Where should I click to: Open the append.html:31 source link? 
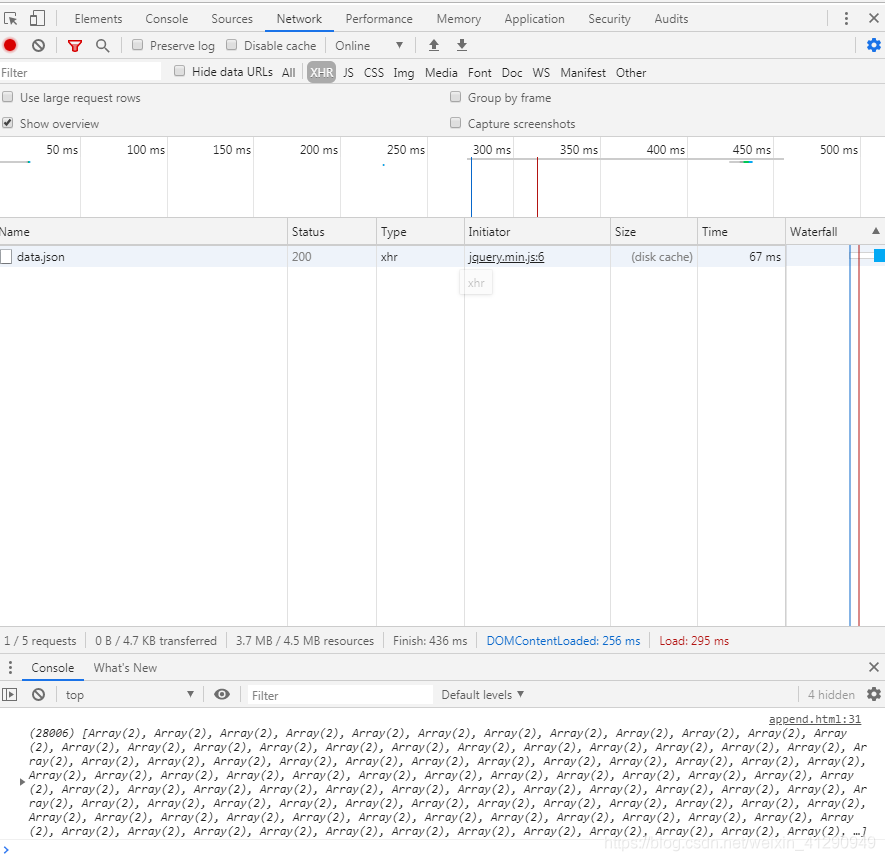(815, 718)
